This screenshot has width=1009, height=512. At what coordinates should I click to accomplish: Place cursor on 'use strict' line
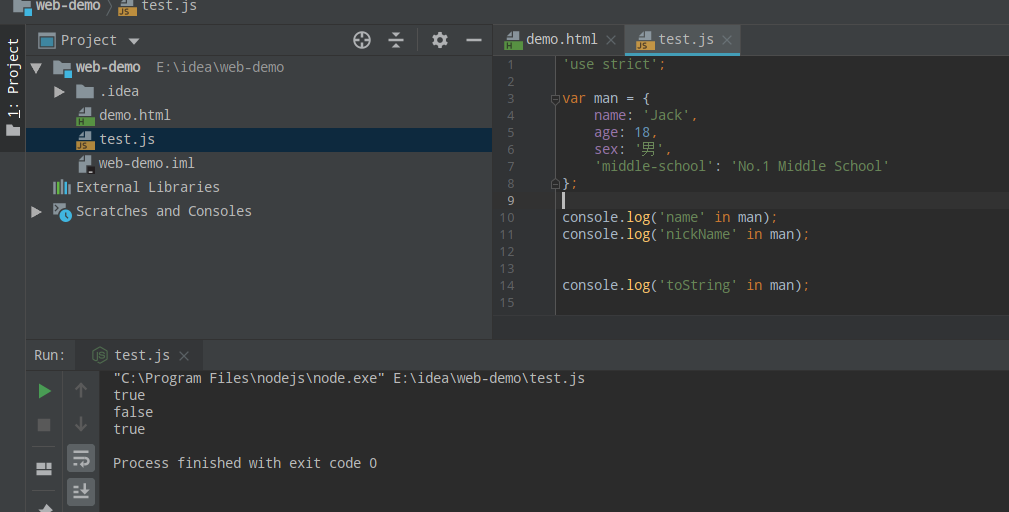614,64
